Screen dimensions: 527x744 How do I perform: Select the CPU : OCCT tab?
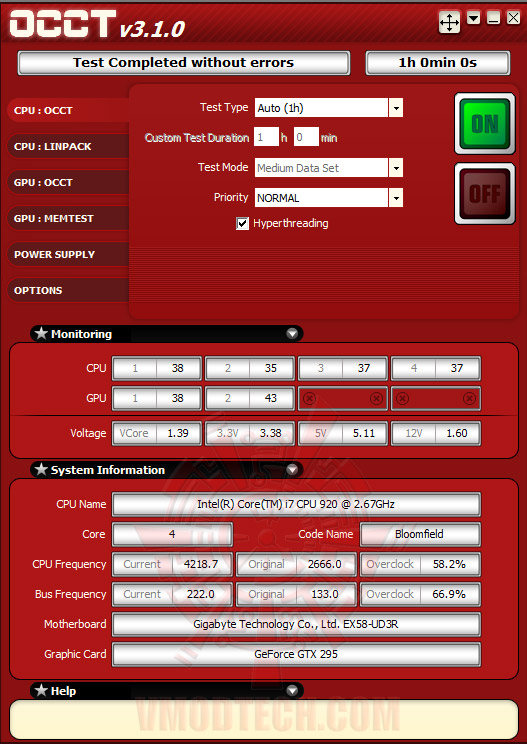point(69,111)
